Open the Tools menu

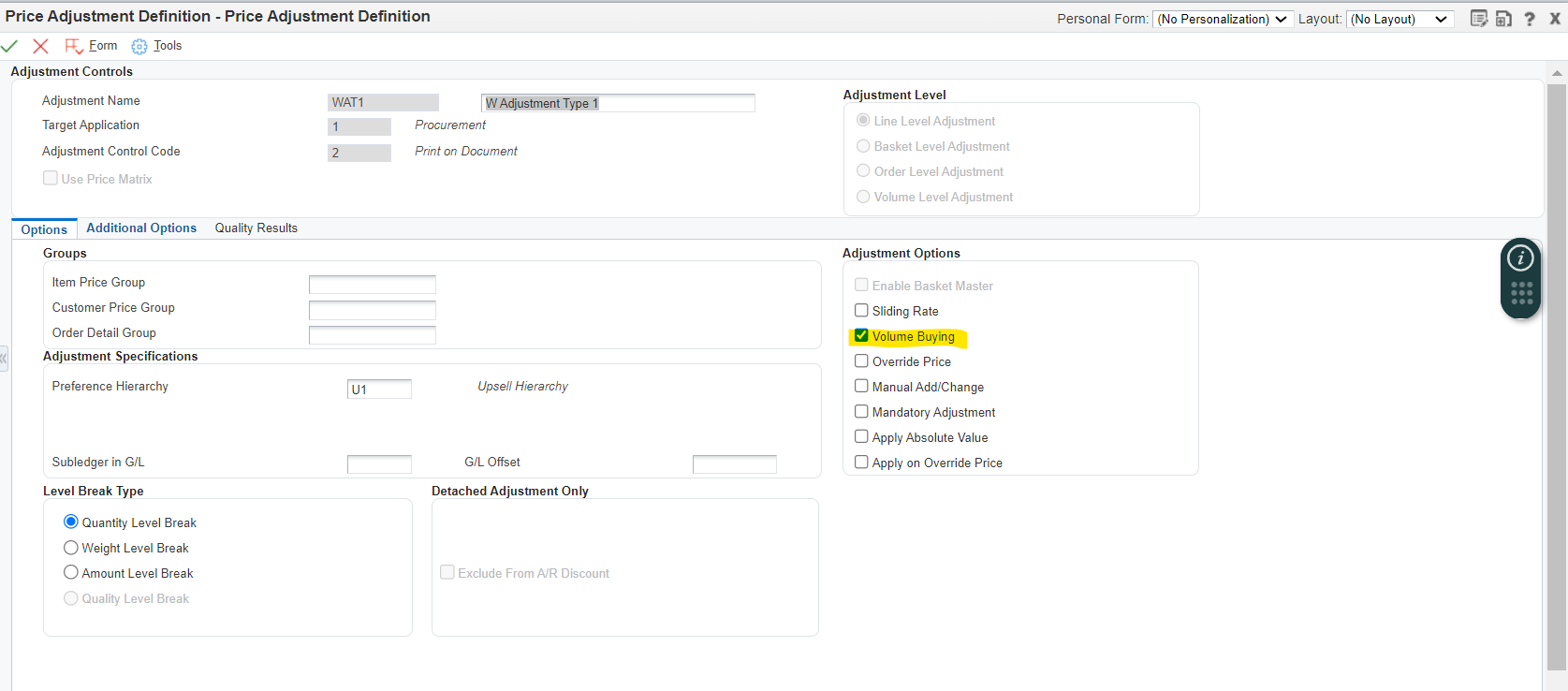(168, 45)
